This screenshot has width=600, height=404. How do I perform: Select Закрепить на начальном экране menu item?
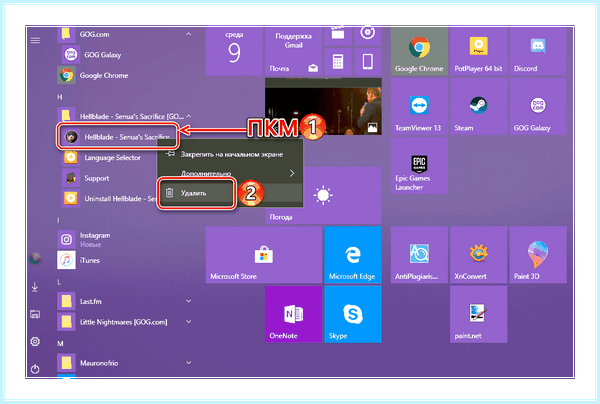(x=230, y=154)
